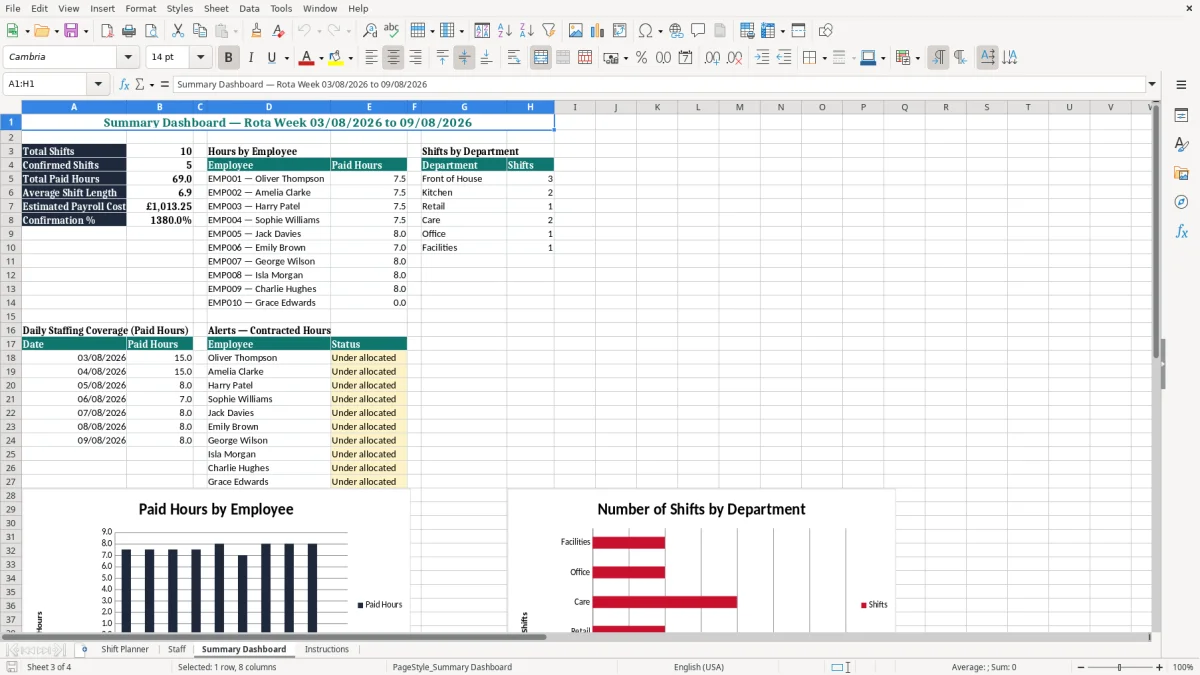
Task: Expand the formula bar
Action: [1152, 84]
